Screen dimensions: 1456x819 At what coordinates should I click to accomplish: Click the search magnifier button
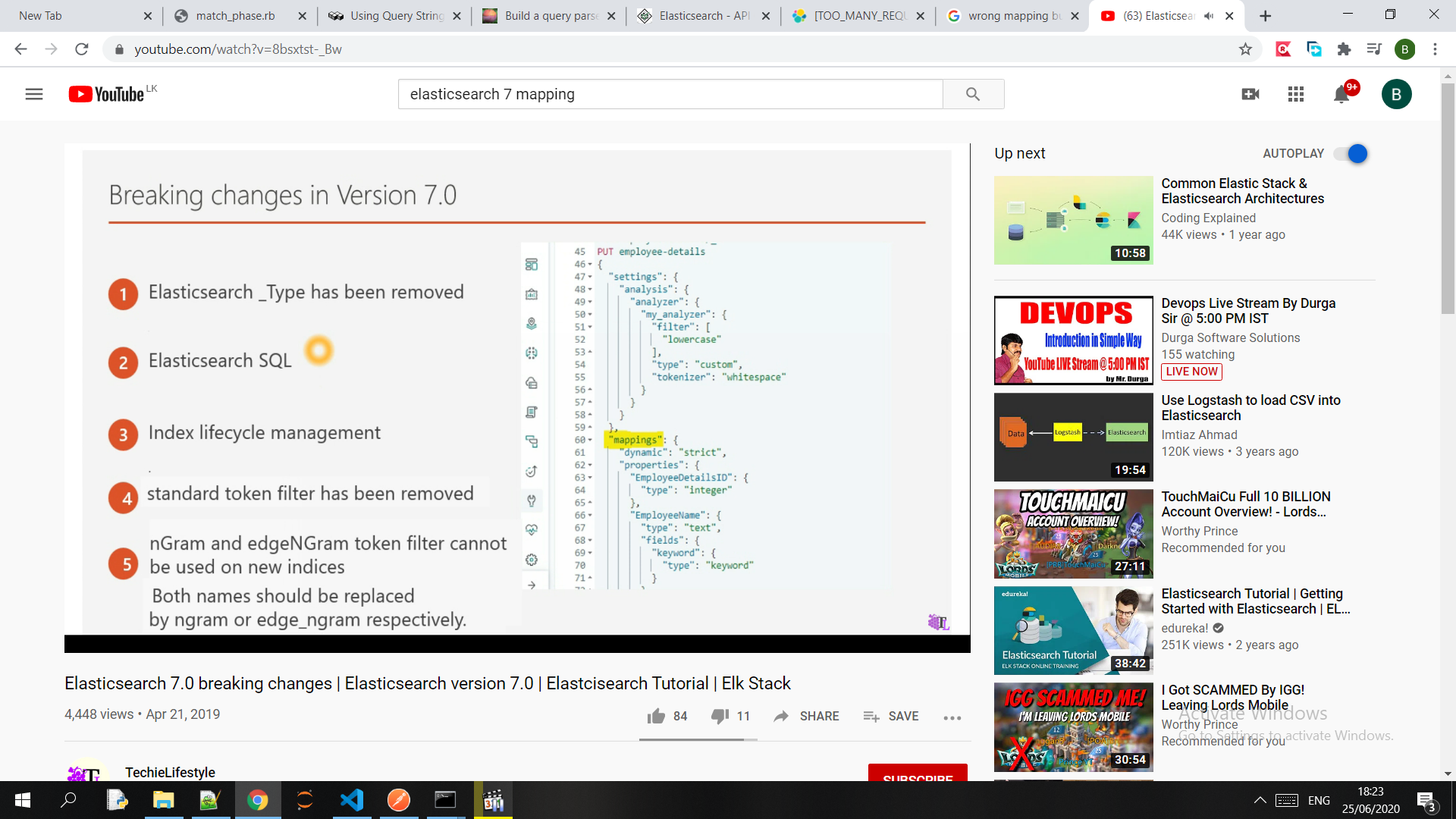tap(973, 94)
